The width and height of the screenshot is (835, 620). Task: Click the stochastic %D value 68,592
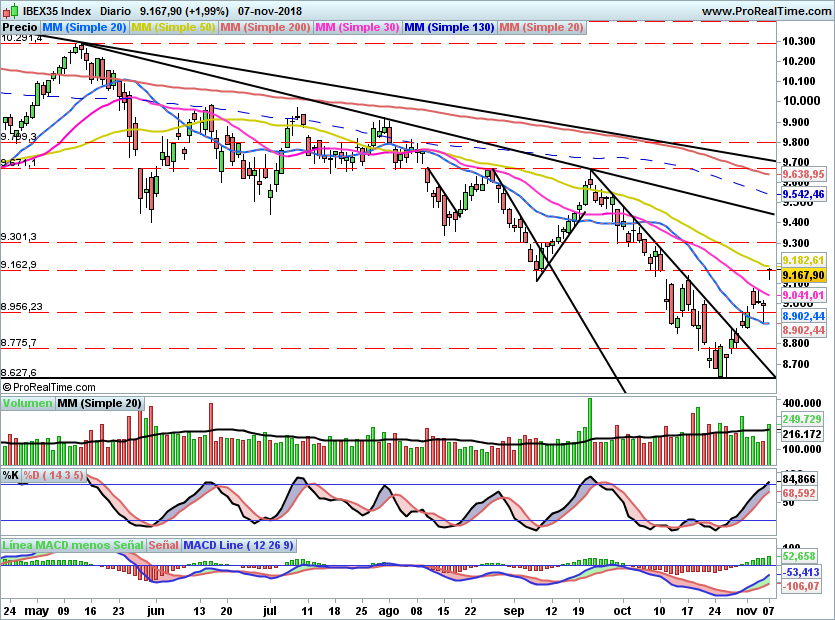799,493
